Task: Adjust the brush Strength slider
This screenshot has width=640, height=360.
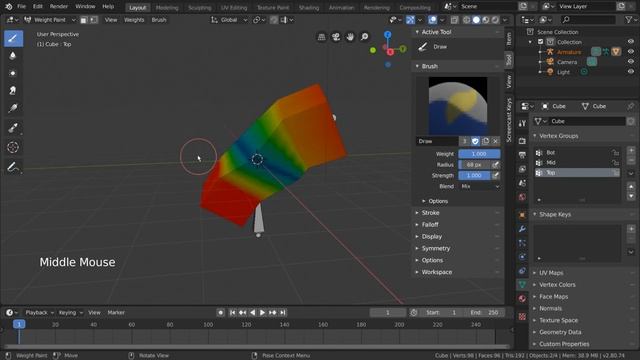Action: [x=475, y=176]
